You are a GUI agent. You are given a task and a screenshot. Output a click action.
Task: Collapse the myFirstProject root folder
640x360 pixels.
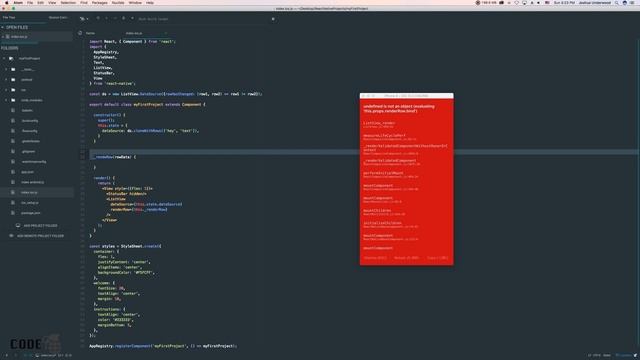click(x=4, y=58)
